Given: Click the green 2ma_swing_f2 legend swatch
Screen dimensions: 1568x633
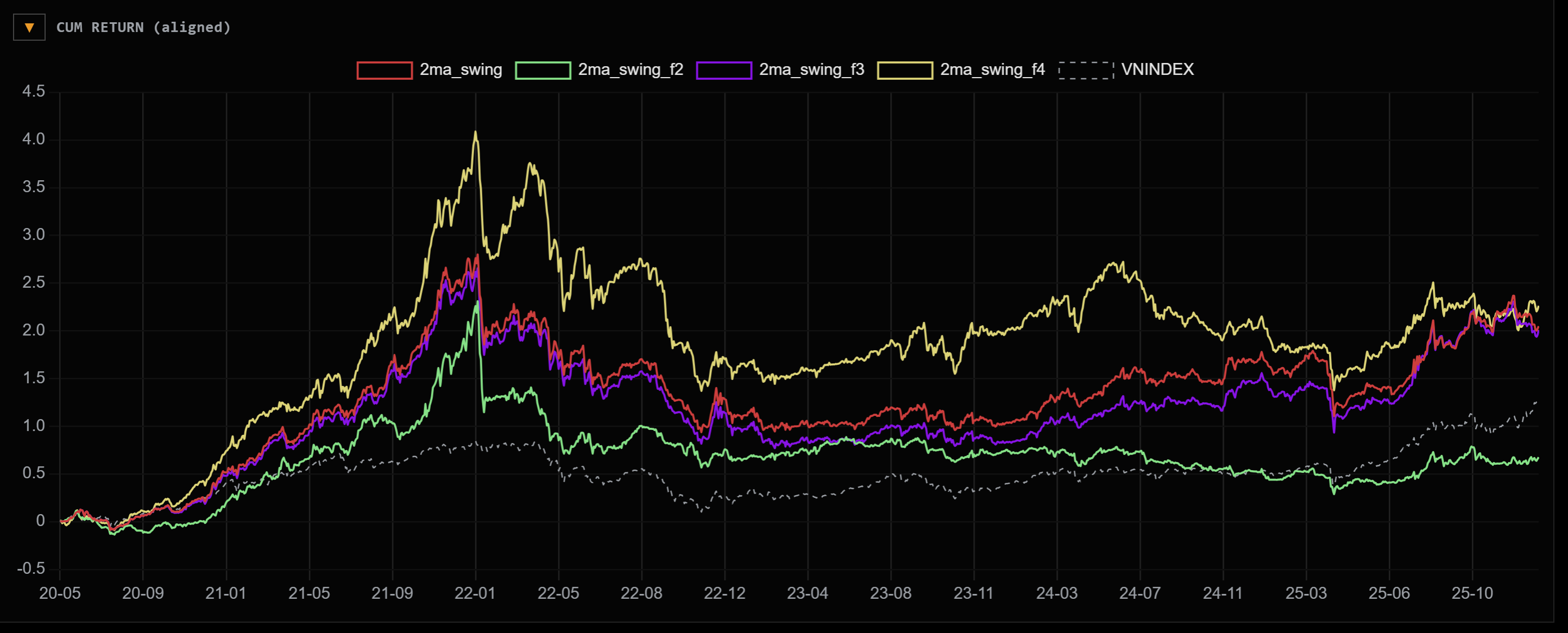Looking at the screenshot, I should [x=543, y=70].
